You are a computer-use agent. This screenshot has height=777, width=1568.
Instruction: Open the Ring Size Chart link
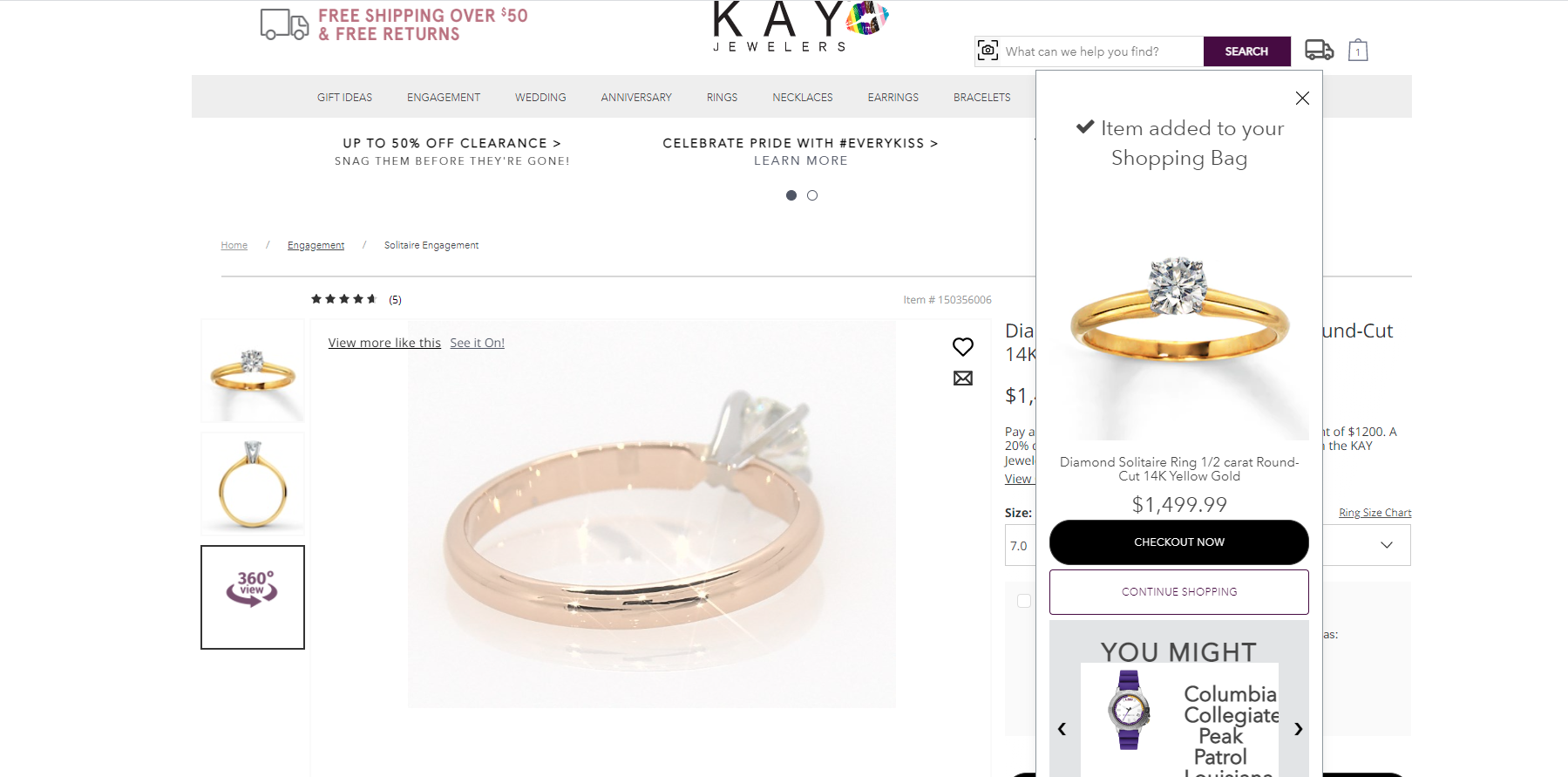pyautogui.click(x=1375, y=513)
